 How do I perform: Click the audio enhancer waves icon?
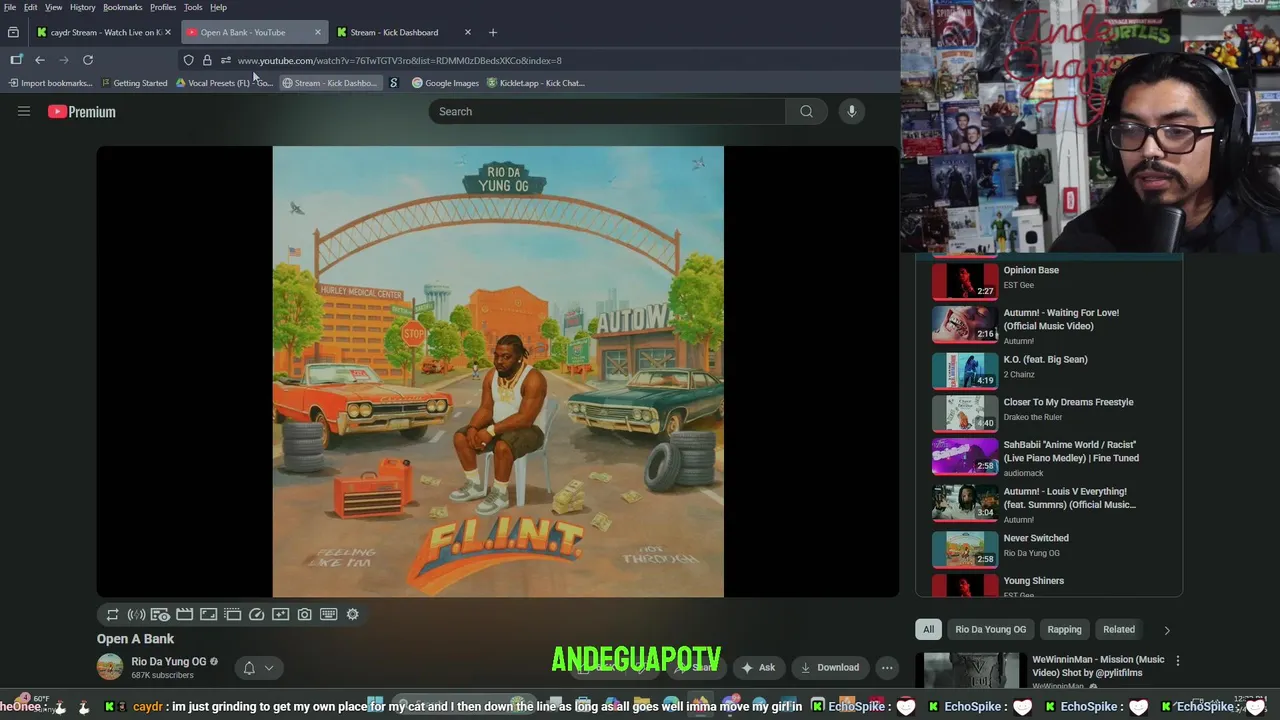136,614
